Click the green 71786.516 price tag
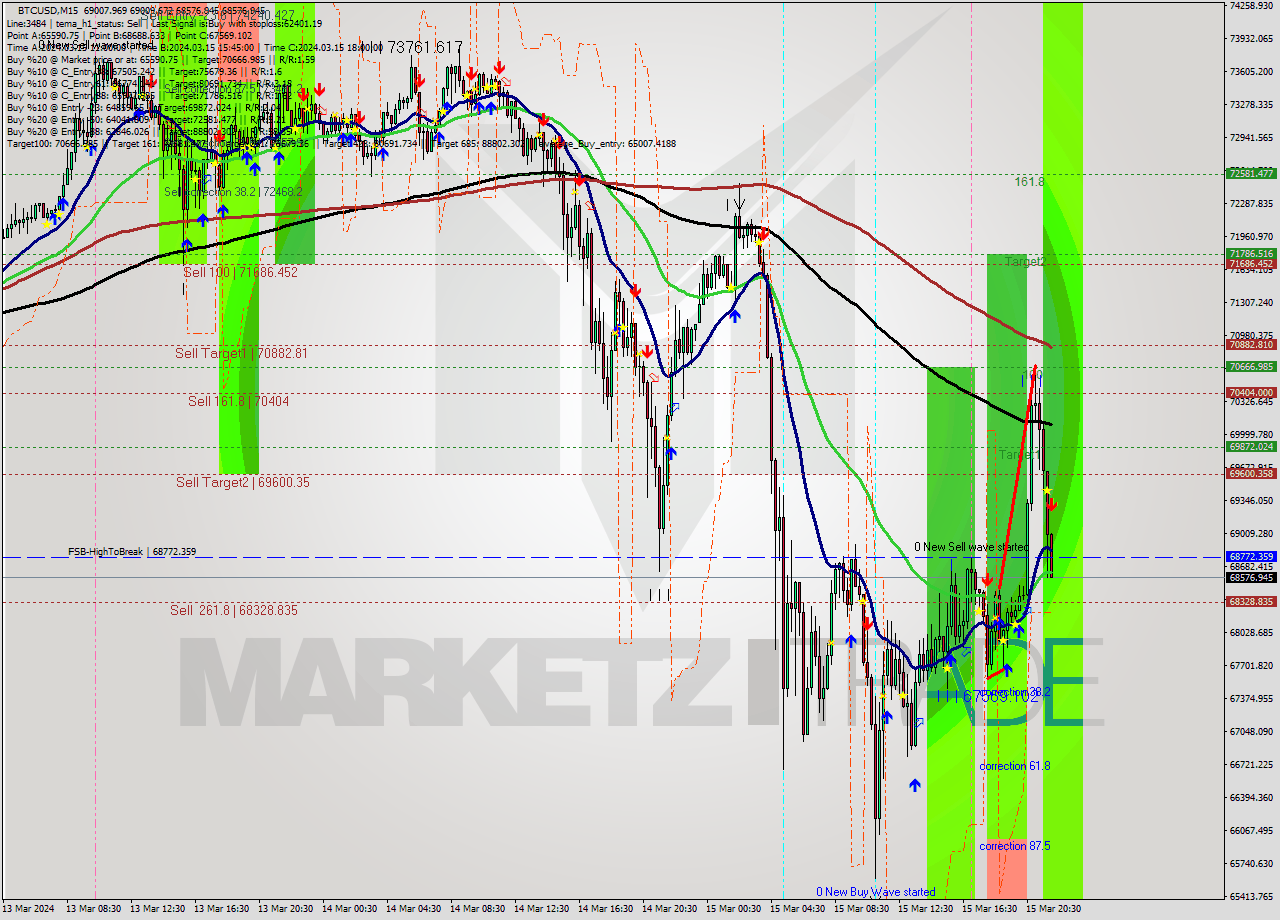Viewport: 1280px width, 920px height. click(1251, 254)
